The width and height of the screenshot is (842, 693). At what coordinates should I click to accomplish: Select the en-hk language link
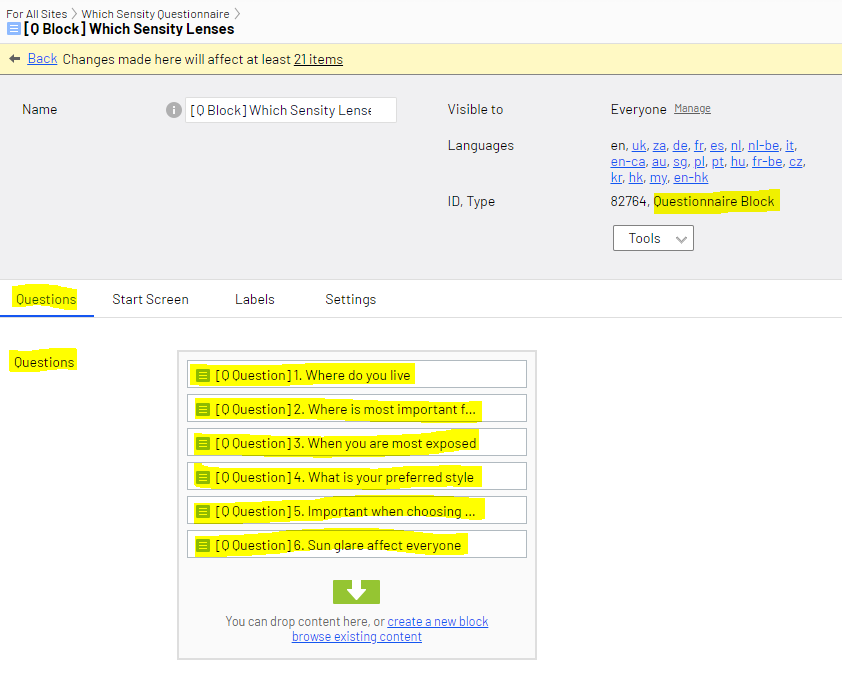(x=691, y=178)
